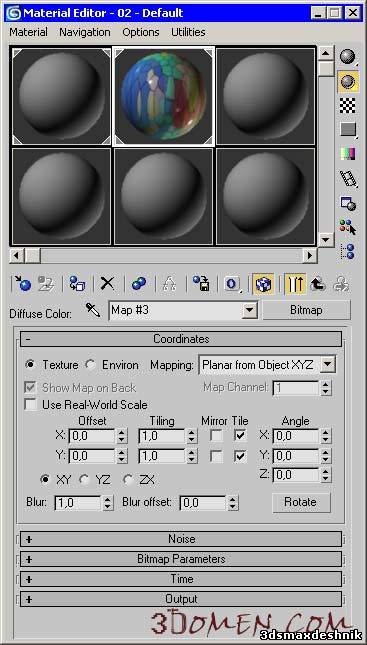Enable Use Real-World Scale checkbox
Image resolution: width=367 pixels, height=645 pixels.
30,404
